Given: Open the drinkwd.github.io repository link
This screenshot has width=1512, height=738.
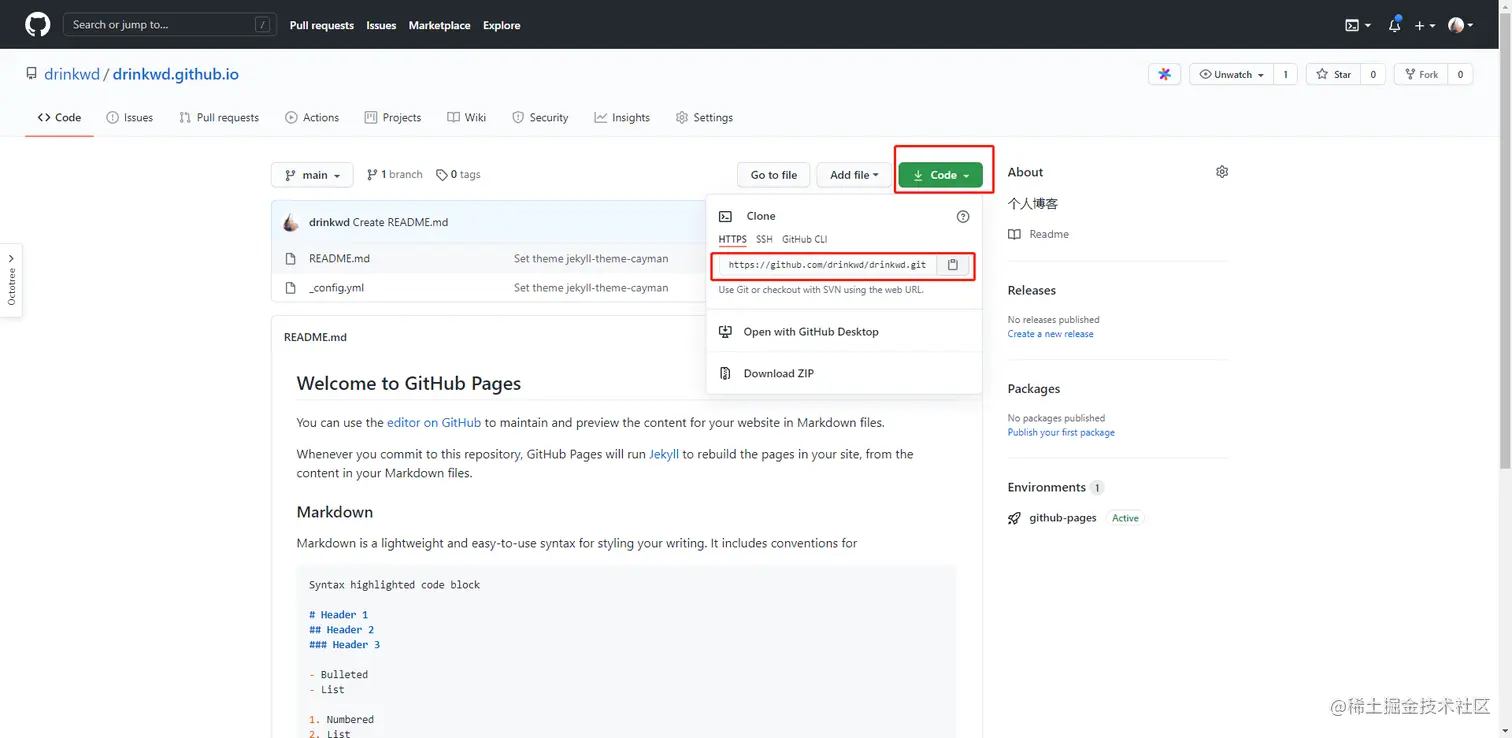Looking at the screenshot, I should pyautogui.click(x=176, y=74).
